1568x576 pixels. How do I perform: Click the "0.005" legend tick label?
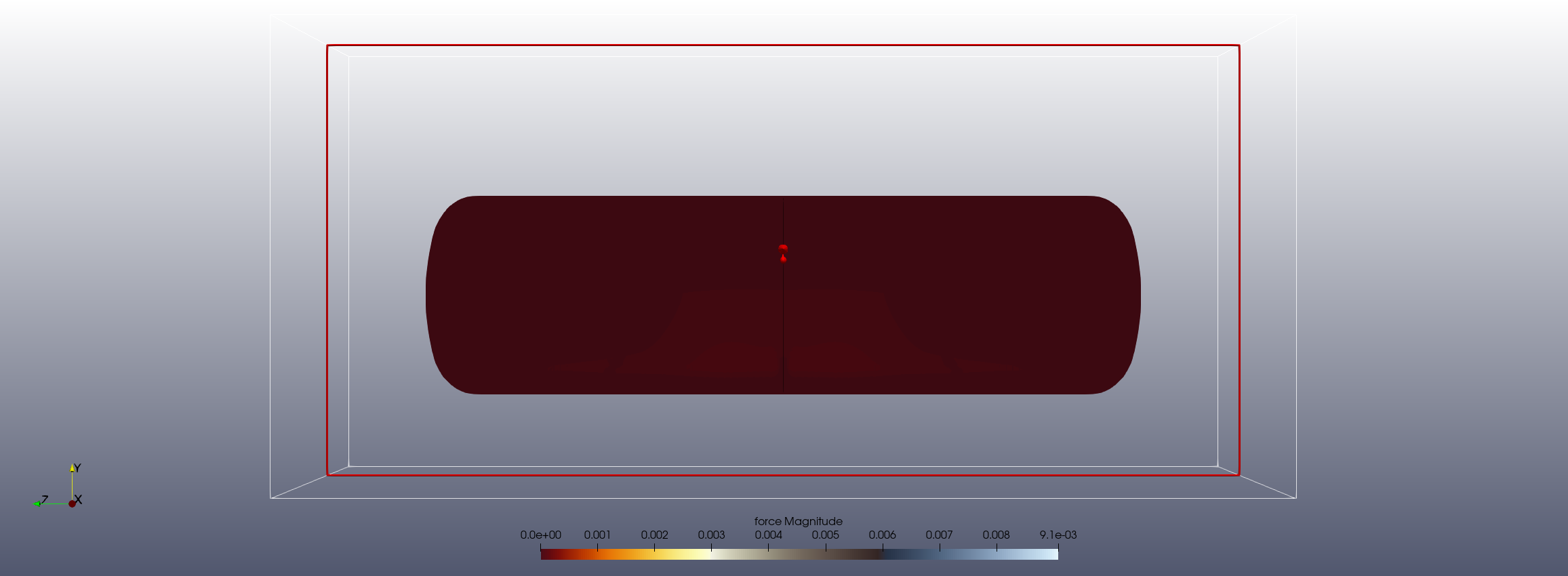tap(825, 535)
